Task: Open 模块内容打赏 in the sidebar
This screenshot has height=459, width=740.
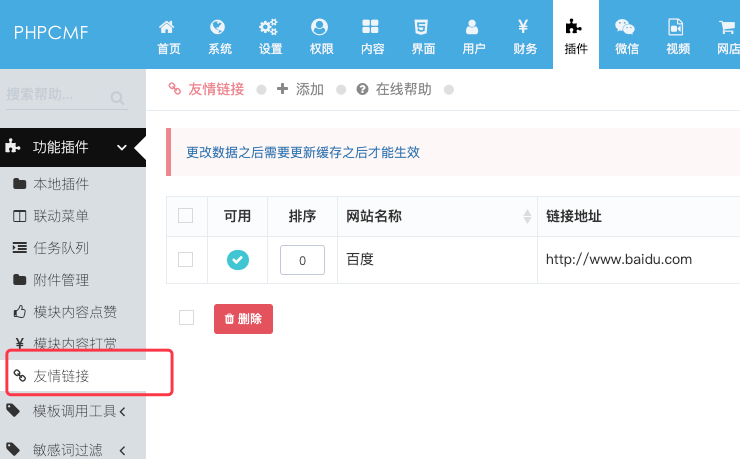Action: click(75, 343)
